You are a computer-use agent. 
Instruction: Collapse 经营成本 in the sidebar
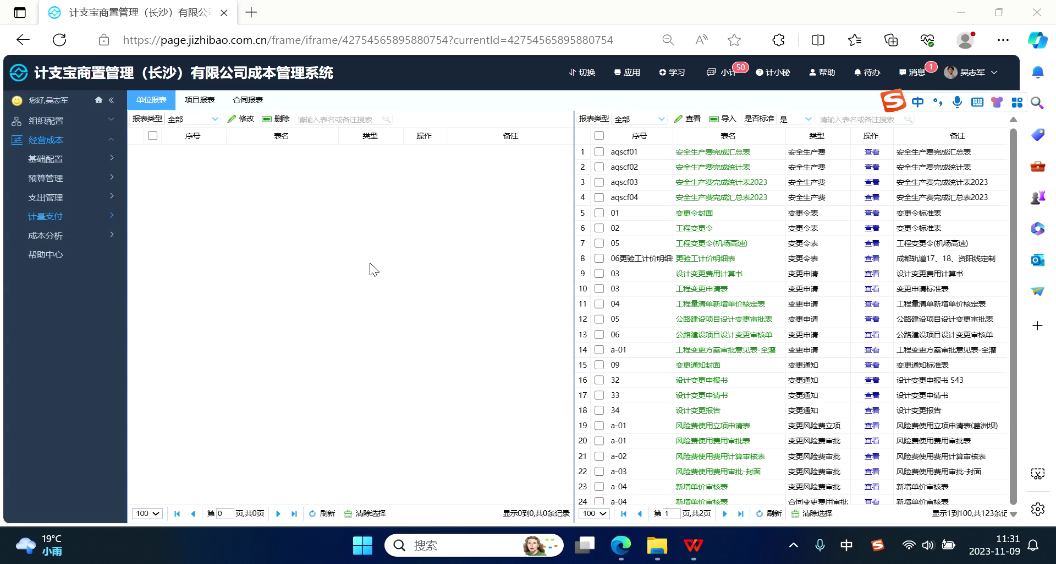click(64, 140)
